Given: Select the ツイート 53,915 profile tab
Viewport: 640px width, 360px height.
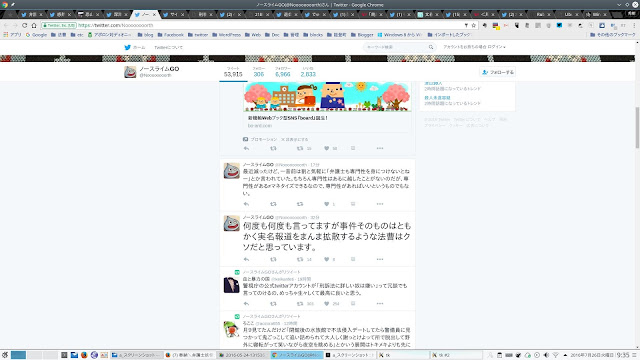Looking at the screenshot, I should (233, 72).
